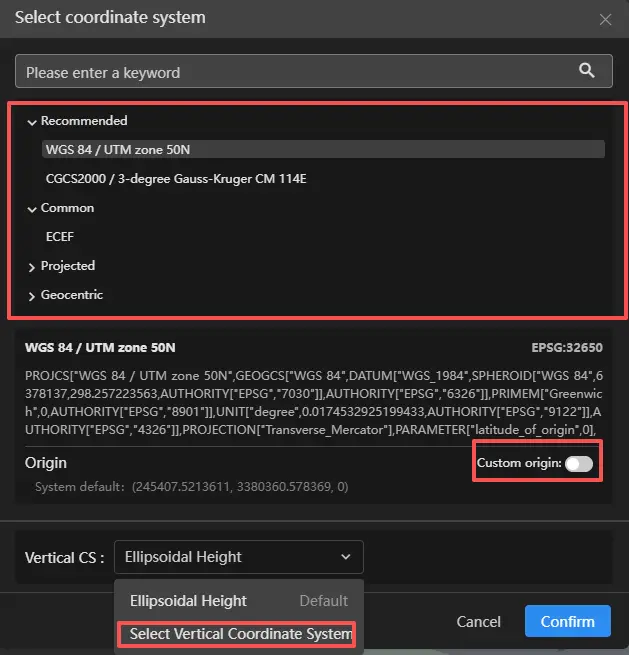Choose CGCS2000 3-degree Gauss-Kruger CM 114E
Viewport: 629px width, 655px height.
point(175,179)
